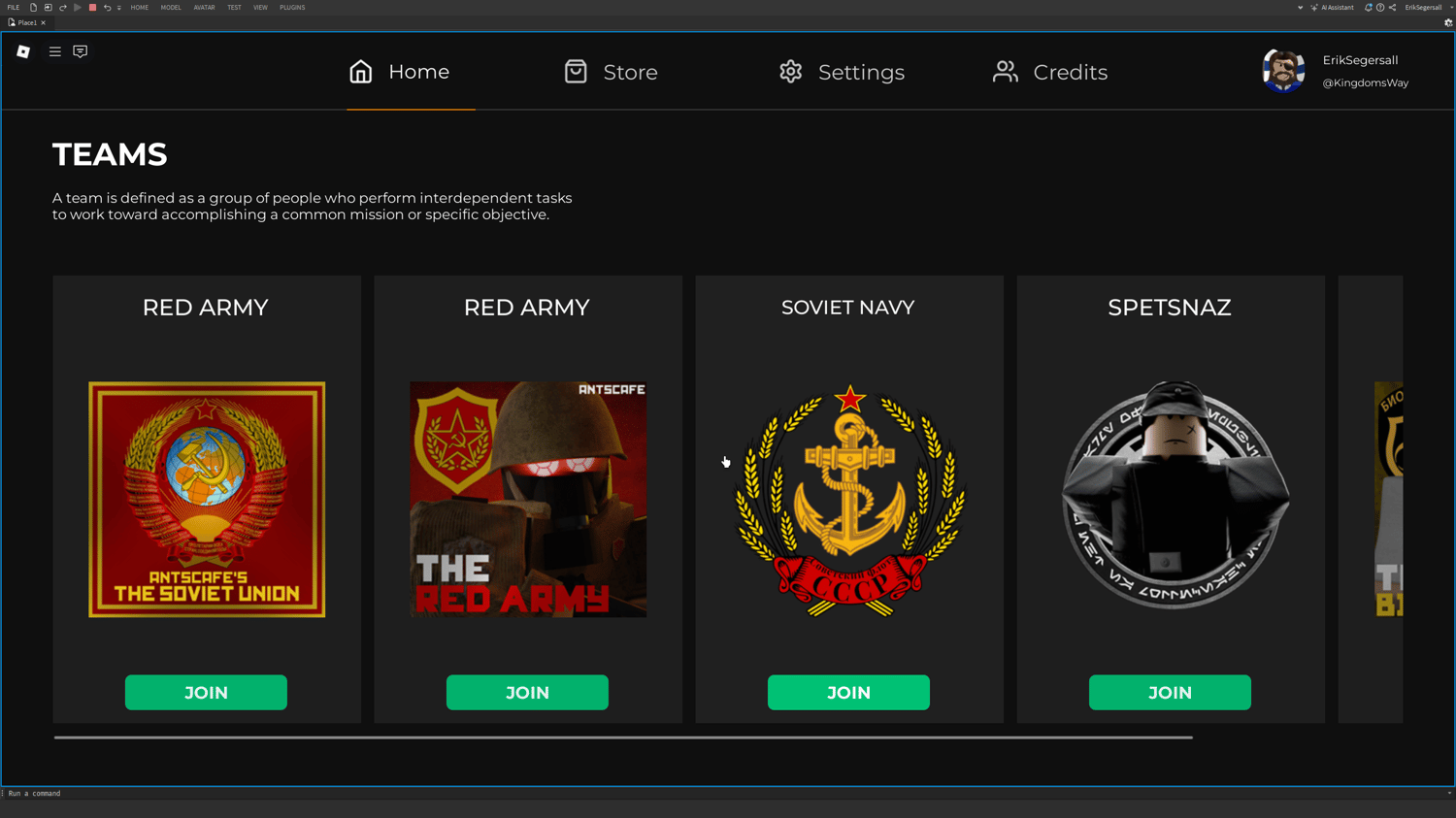Switch to the HOME ribbon tab
Viewport: 1456px width, 818px height.
coord(140,8)
